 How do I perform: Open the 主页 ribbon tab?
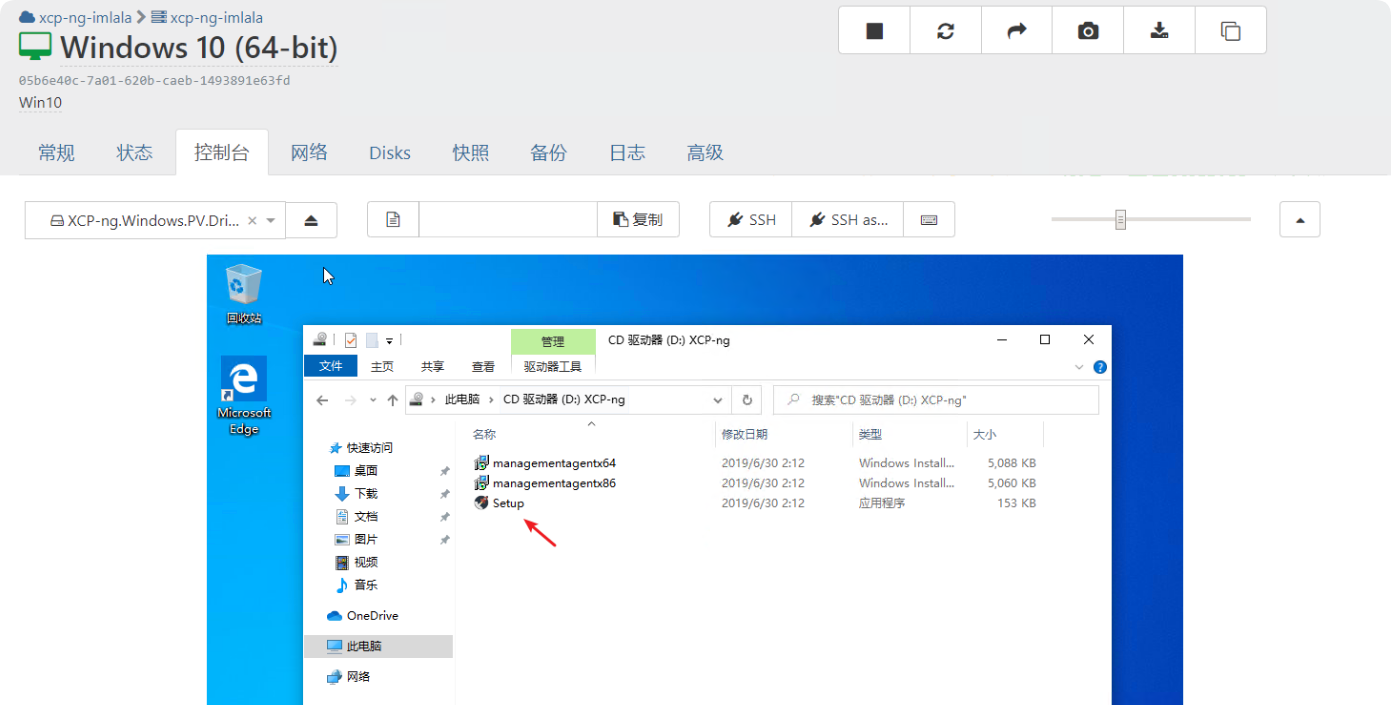(382, 367)
